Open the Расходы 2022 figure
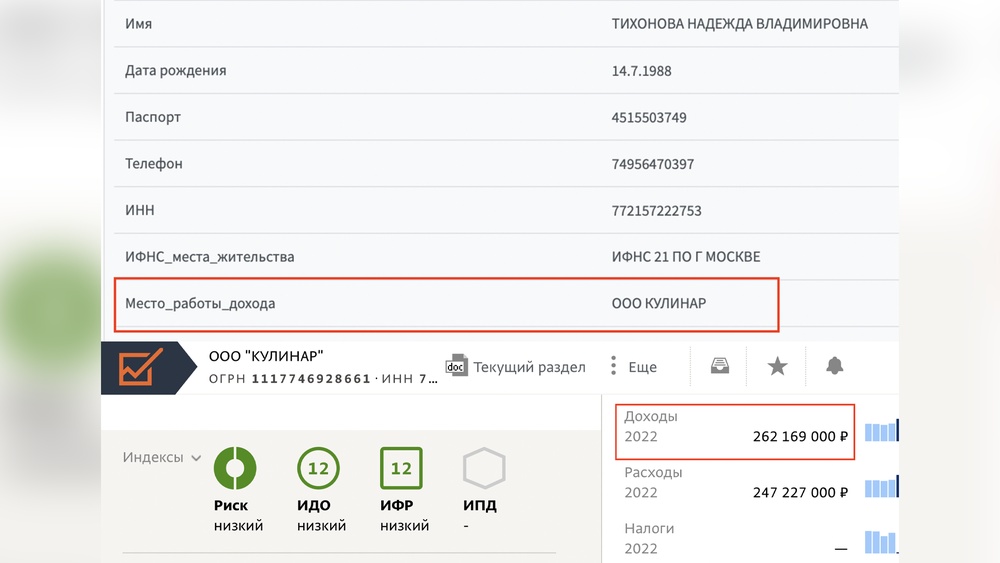This screenshot has height=563, width=1000. [x=736, y=483]
